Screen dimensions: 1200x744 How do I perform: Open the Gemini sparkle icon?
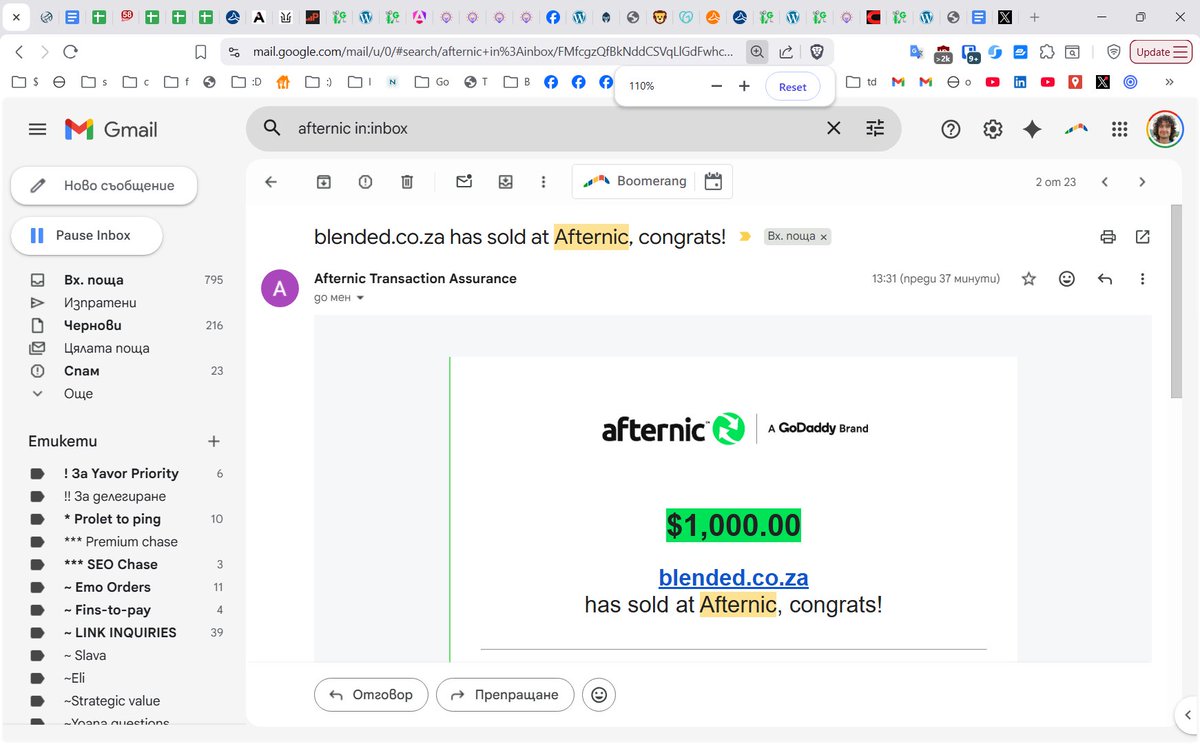1033,129
